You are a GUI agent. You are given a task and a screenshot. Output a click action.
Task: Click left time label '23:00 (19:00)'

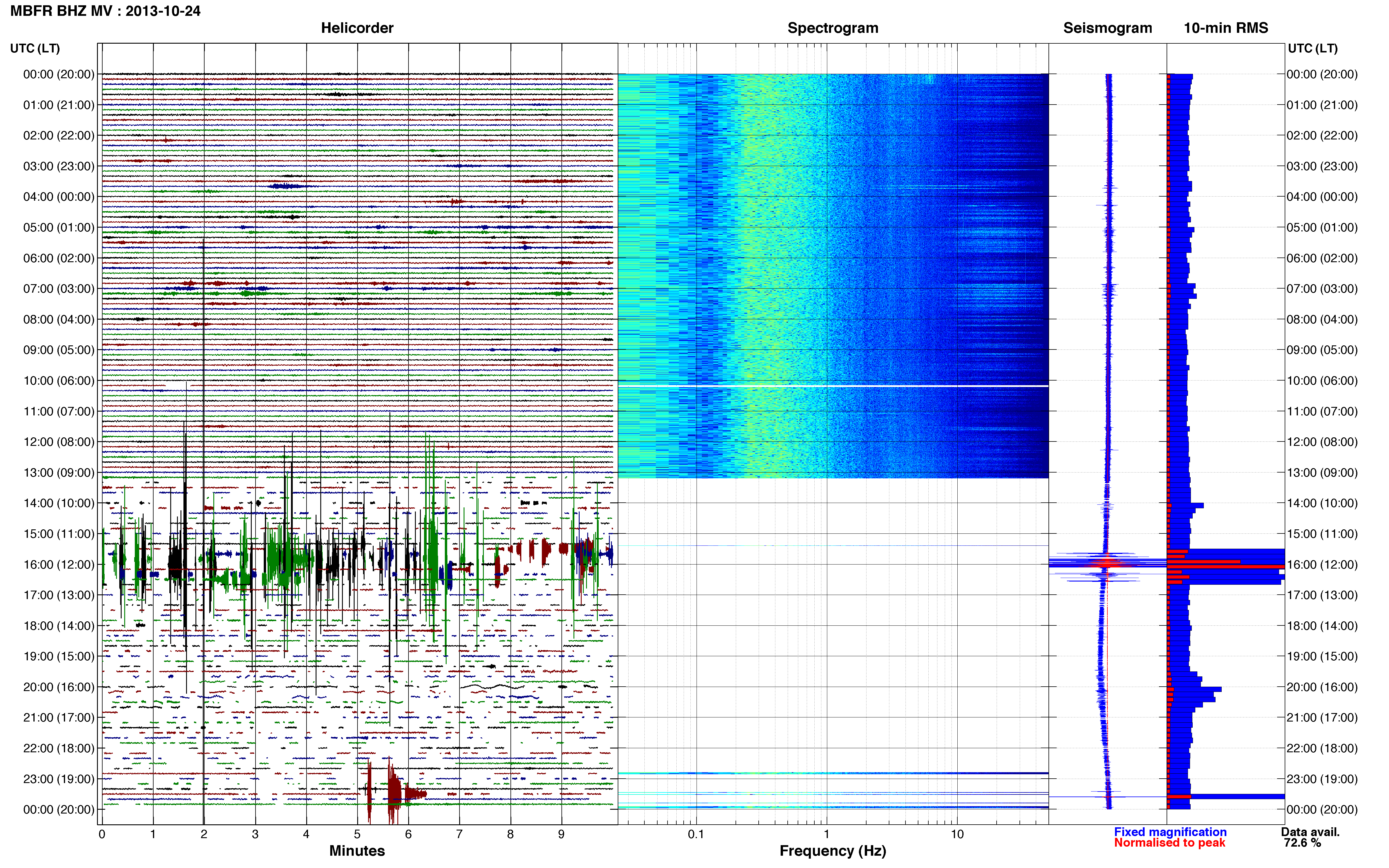(59, 779)
